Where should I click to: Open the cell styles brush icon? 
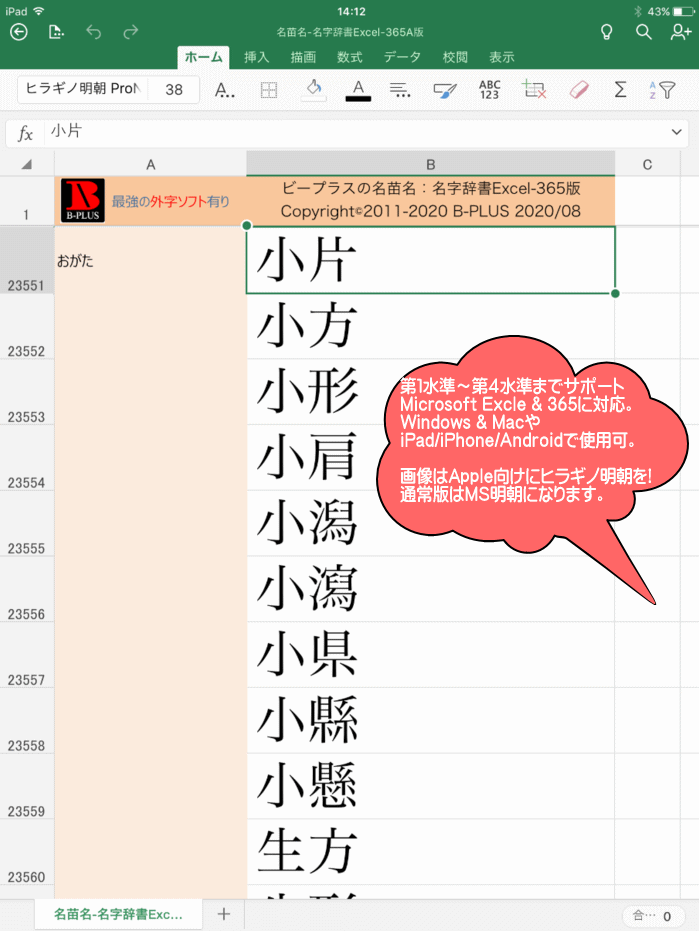pos(445,90)
